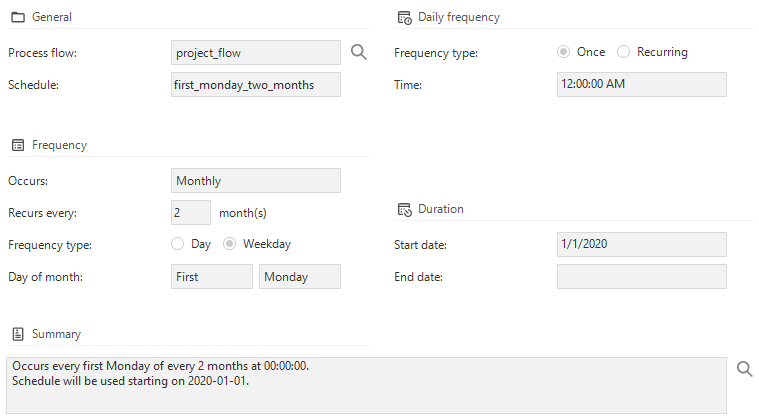
Task: Click the empty End date field
Action: click(x=641, y=277)
